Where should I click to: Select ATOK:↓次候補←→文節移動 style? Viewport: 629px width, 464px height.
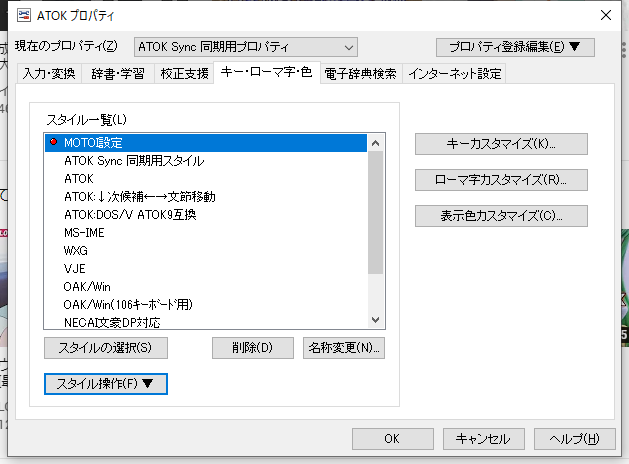pyautogui.click(x=206, y=197)
